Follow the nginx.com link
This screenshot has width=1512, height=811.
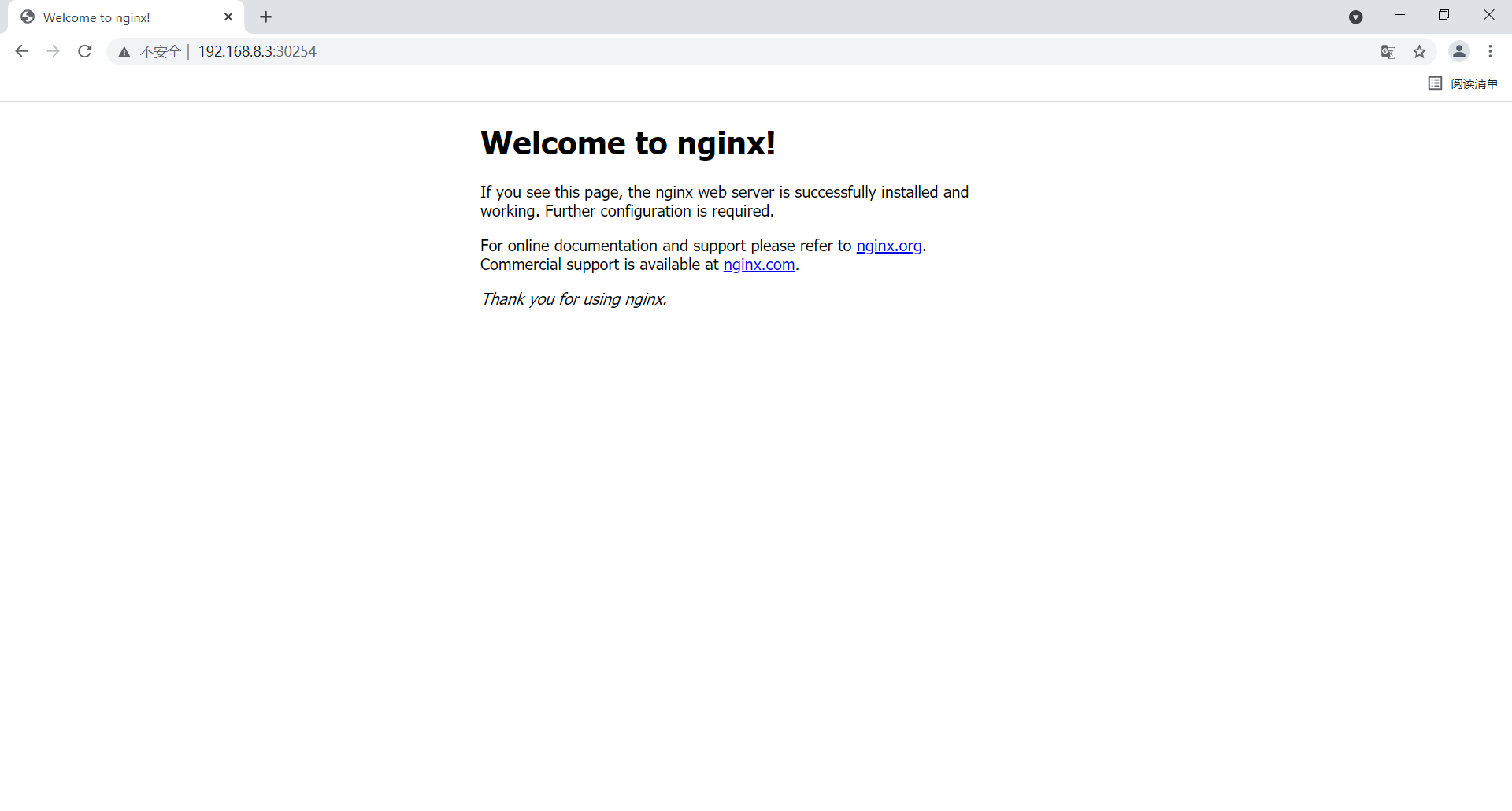(x=759, y=265)
